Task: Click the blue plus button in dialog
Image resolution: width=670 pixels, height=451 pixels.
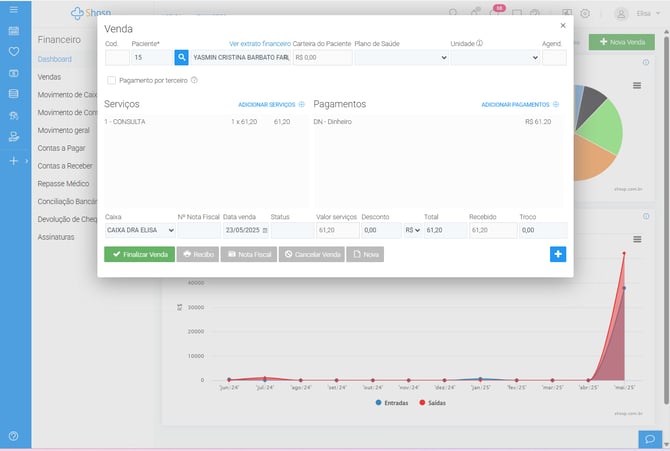Action: tap(558, 254)
